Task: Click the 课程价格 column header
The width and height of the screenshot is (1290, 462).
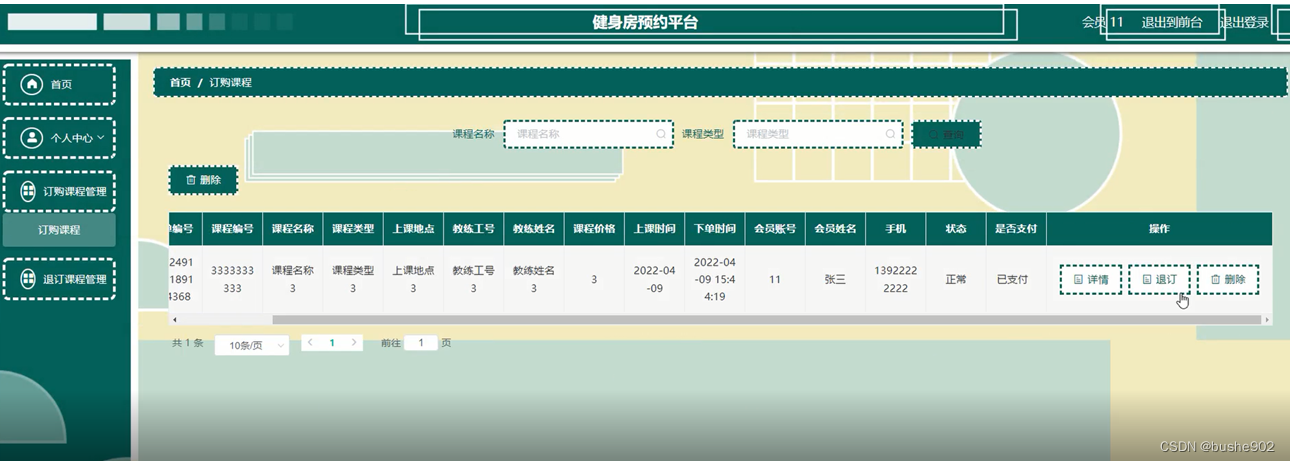Action: [594, 229]
